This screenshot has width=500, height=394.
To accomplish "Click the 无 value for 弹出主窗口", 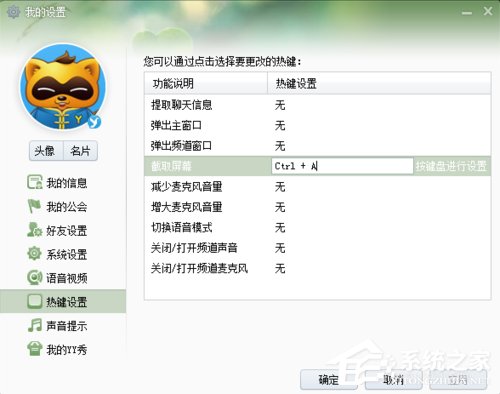I will click(280, 125).
